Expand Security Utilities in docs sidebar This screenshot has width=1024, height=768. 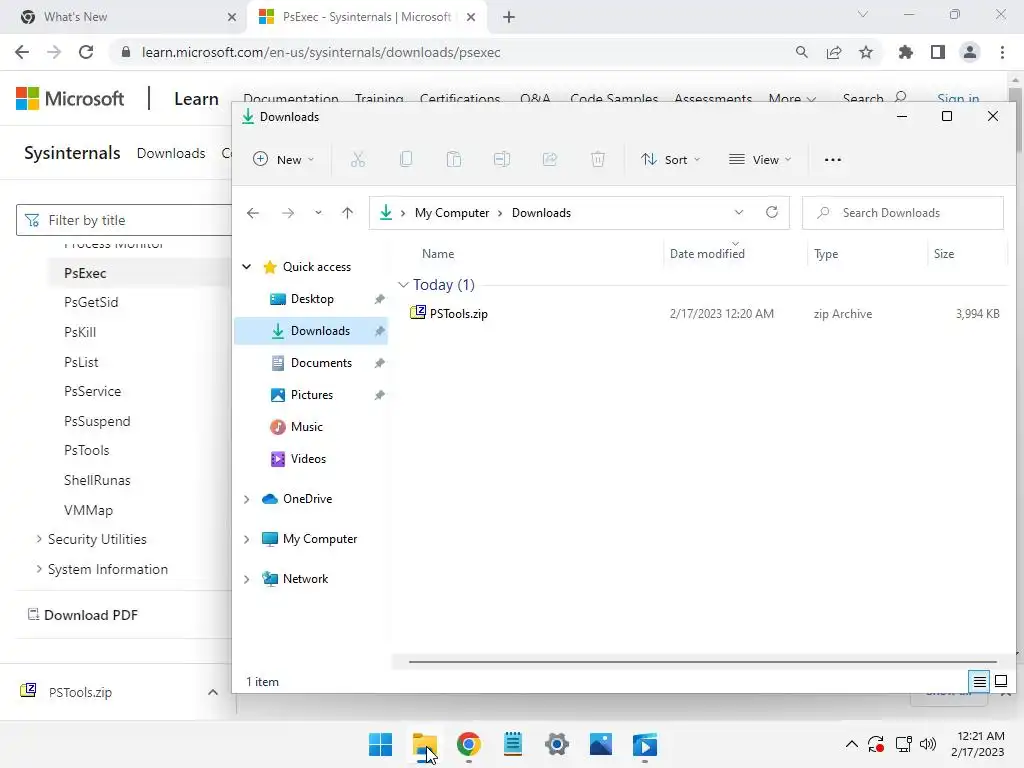[x=39, y=539]
